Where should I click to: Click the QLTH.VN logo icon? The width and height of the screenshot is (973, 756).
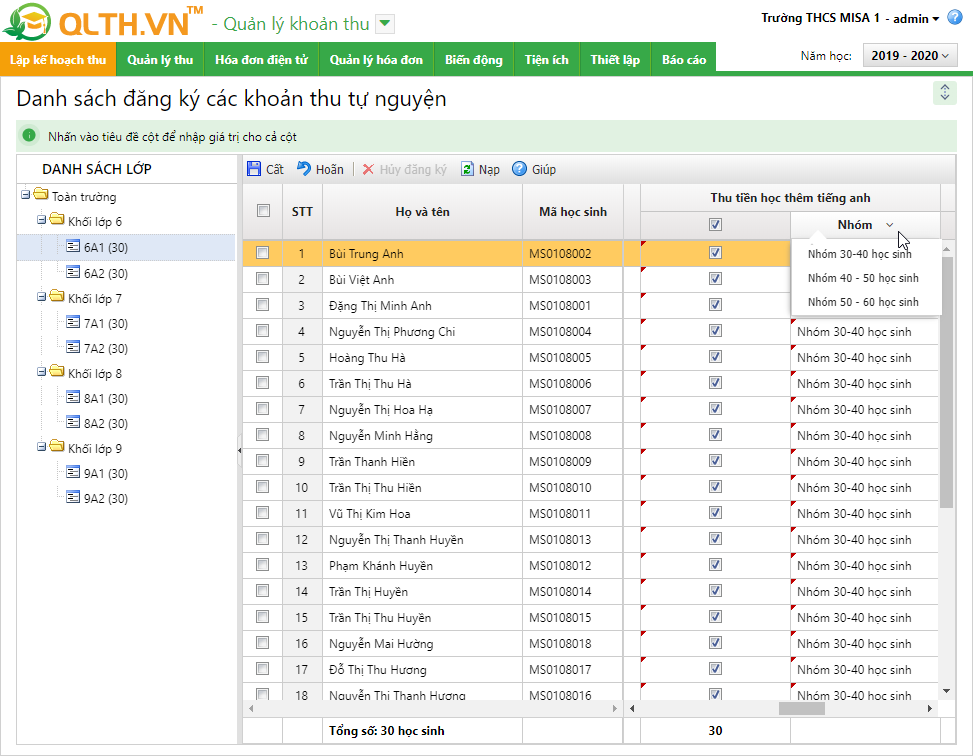[x=28, y=23]
